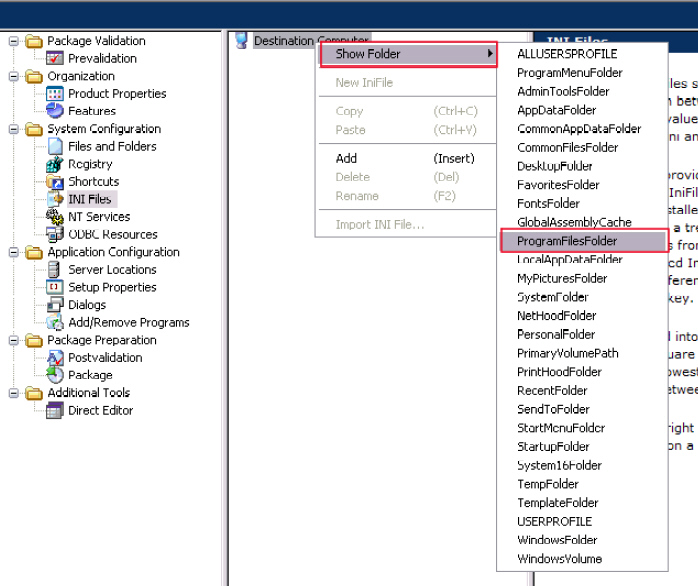The height and width of the screenshot is (586, 698).
Task: Collapse the System Configuration tree node
Action: 14,129
